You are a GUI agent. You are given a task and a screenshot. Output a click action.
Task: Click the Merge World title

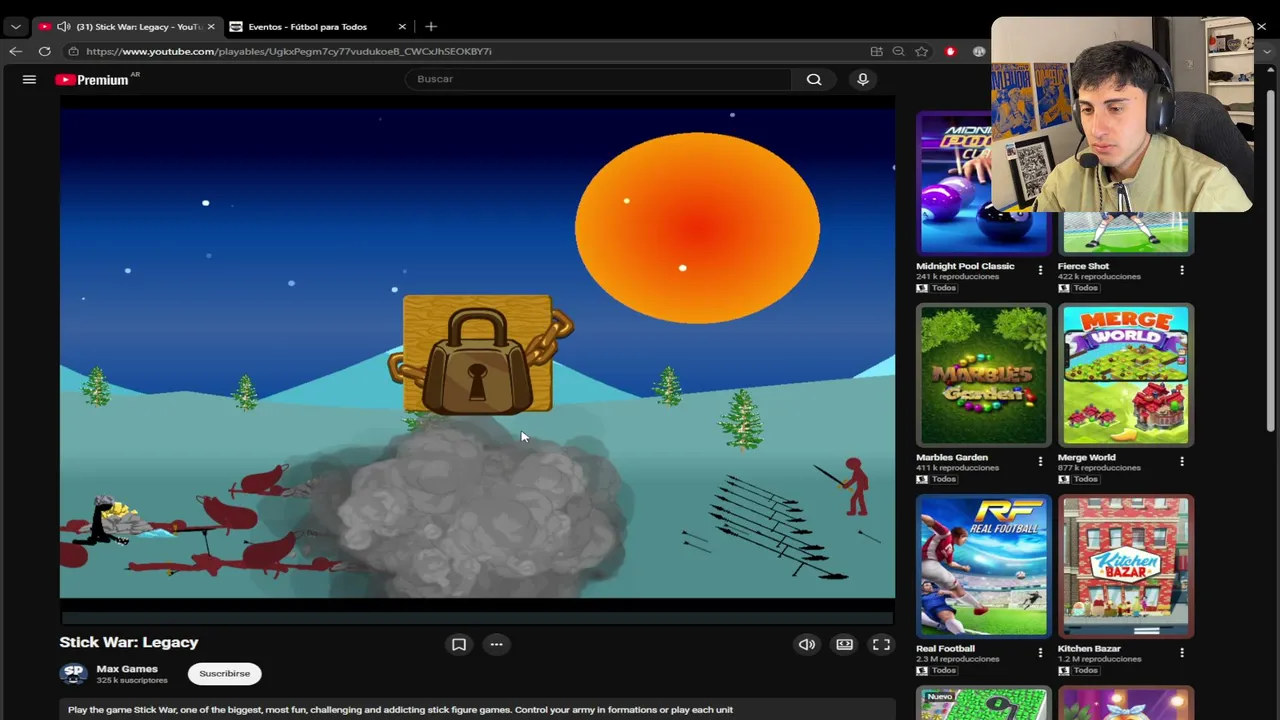[x=1086, y=458]
